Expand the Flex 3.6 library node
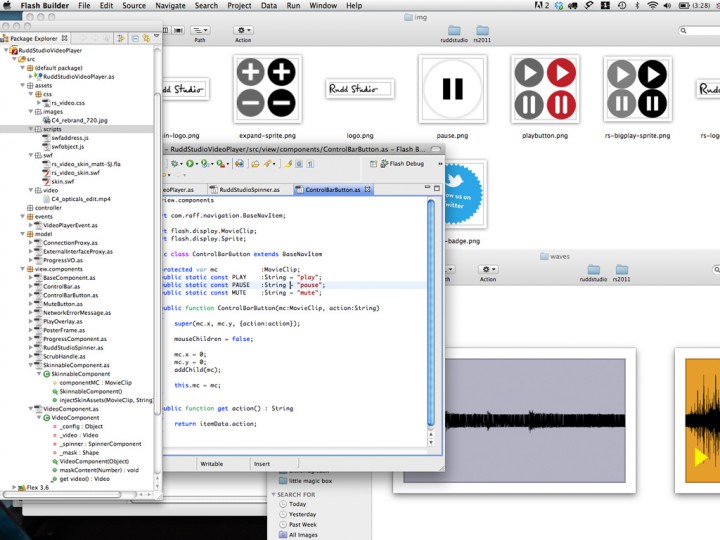 click(x=14, y=487)
